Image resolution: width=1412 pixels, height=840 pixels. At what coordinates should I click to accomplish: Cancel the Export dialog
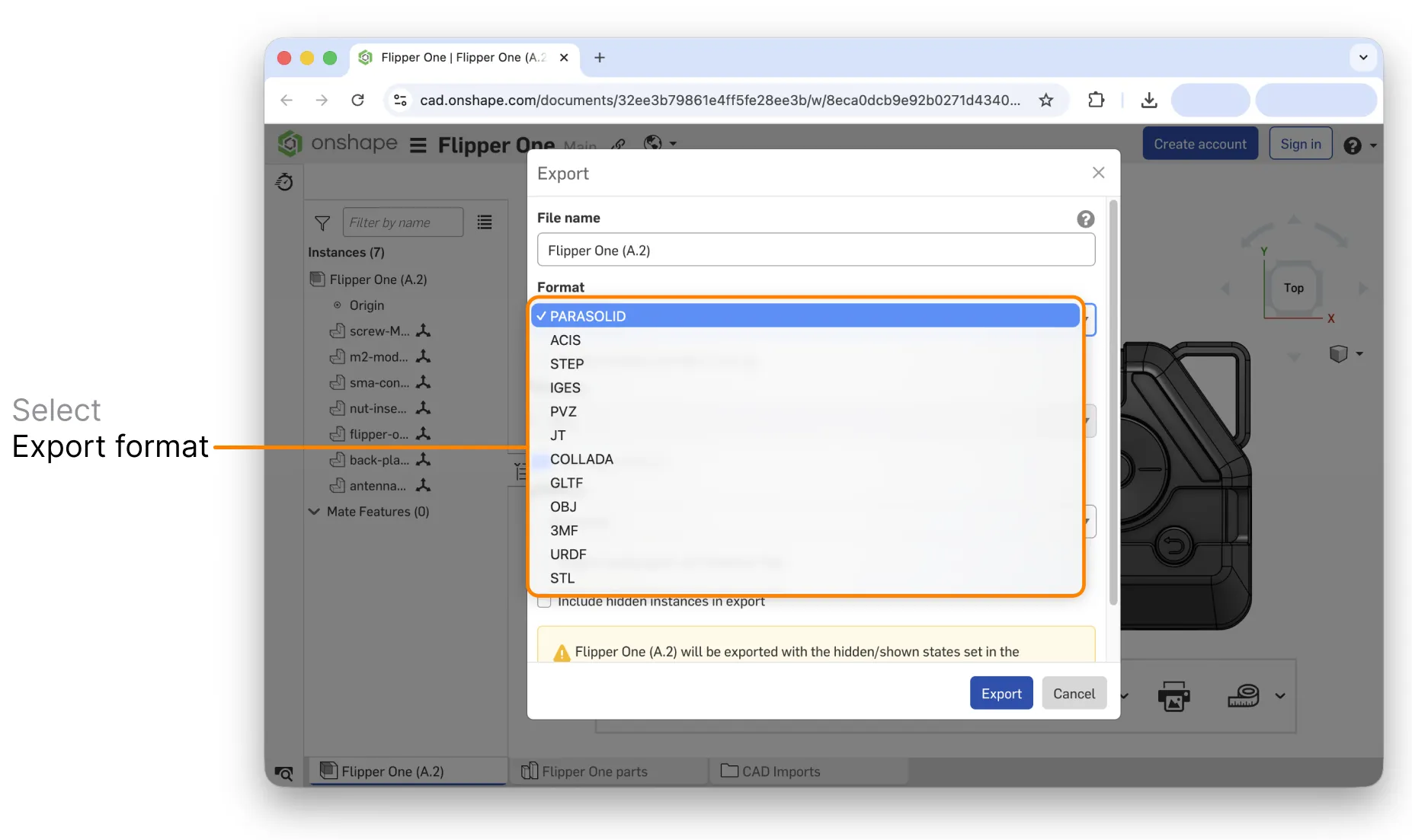pos(1074,693)
